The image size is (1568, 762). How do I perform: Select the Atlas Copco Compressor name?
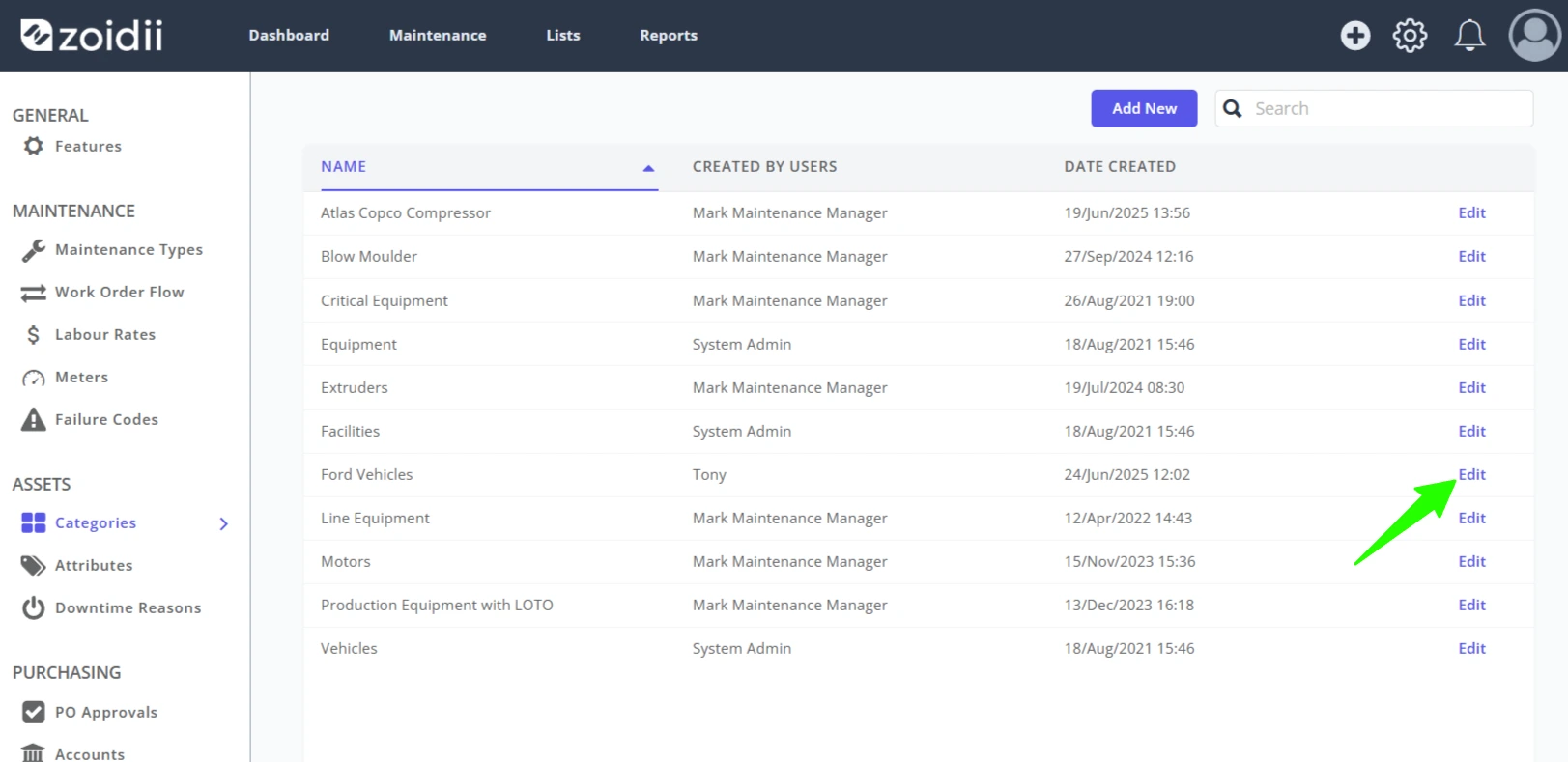pyautogui.click(x=406, y=212)
